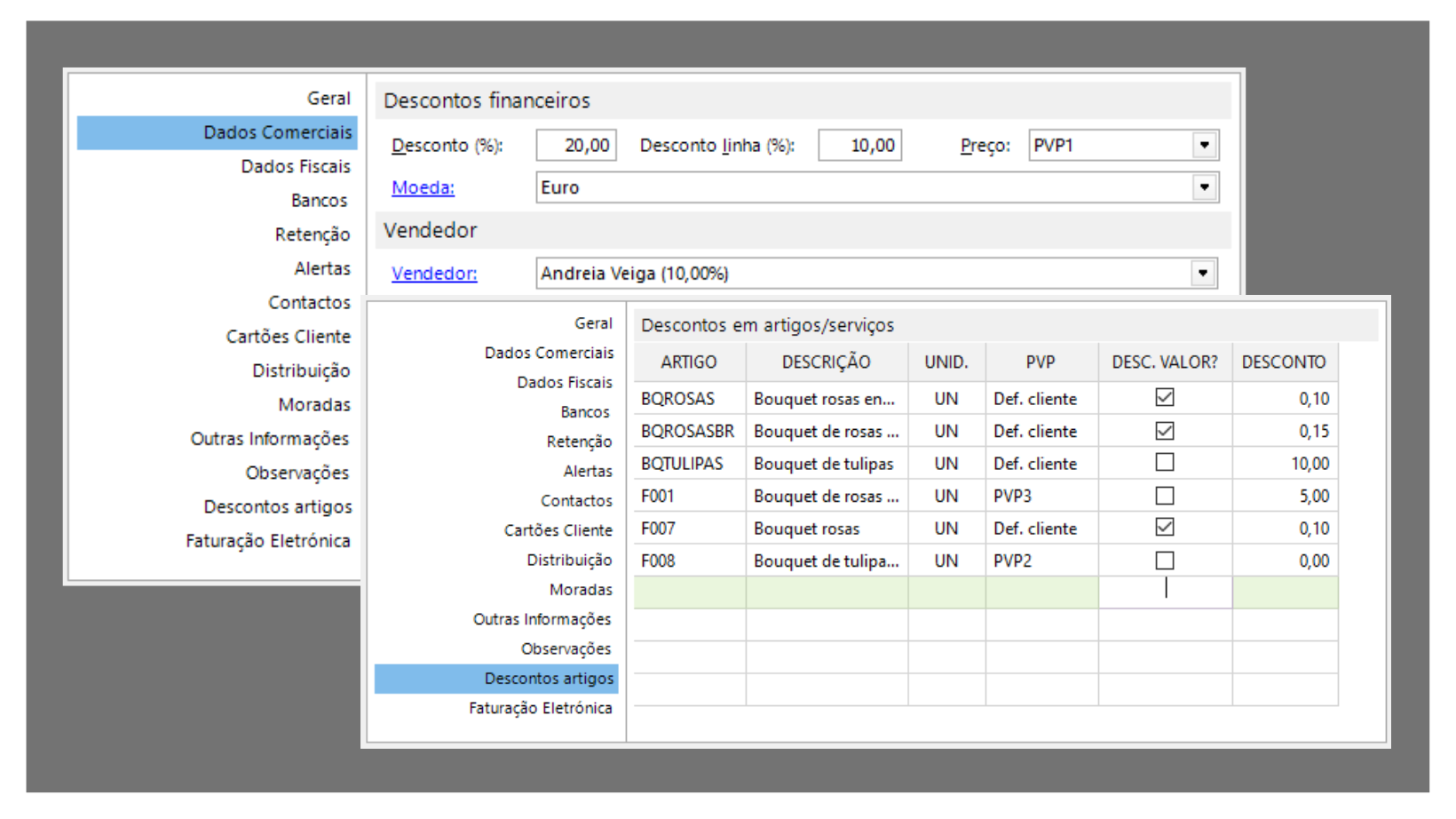Select Dados Comerciais in left panel

click(x=277, y=132)
